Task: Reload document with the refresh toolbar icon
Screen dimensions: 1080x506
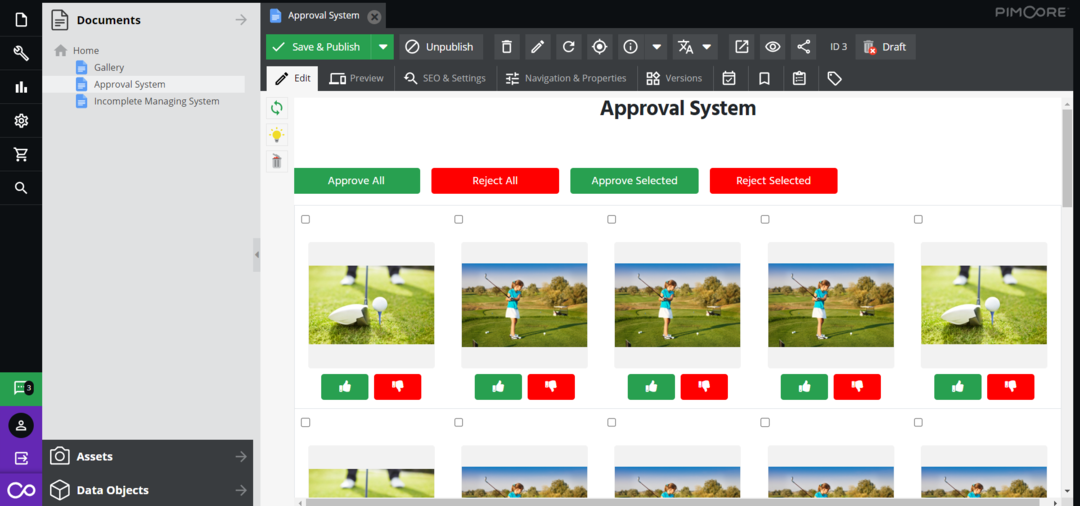Action: [568, 47]
